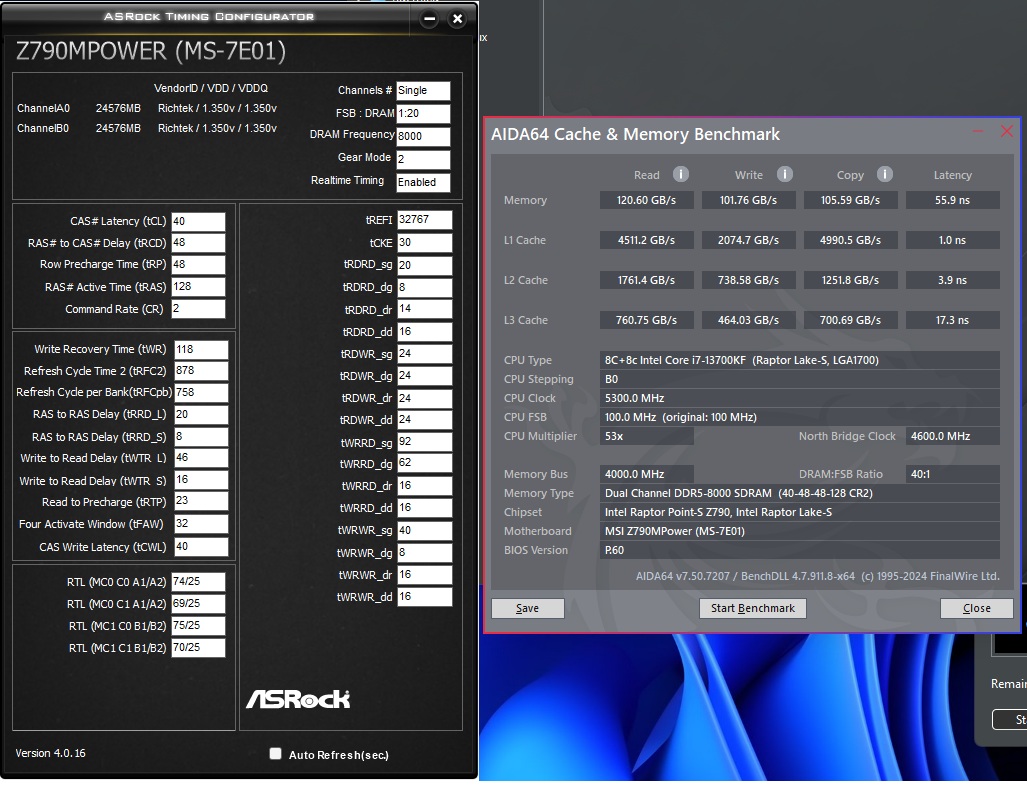
Task: Click the Close button in AIDA64
Action: [x=977, y=608]
